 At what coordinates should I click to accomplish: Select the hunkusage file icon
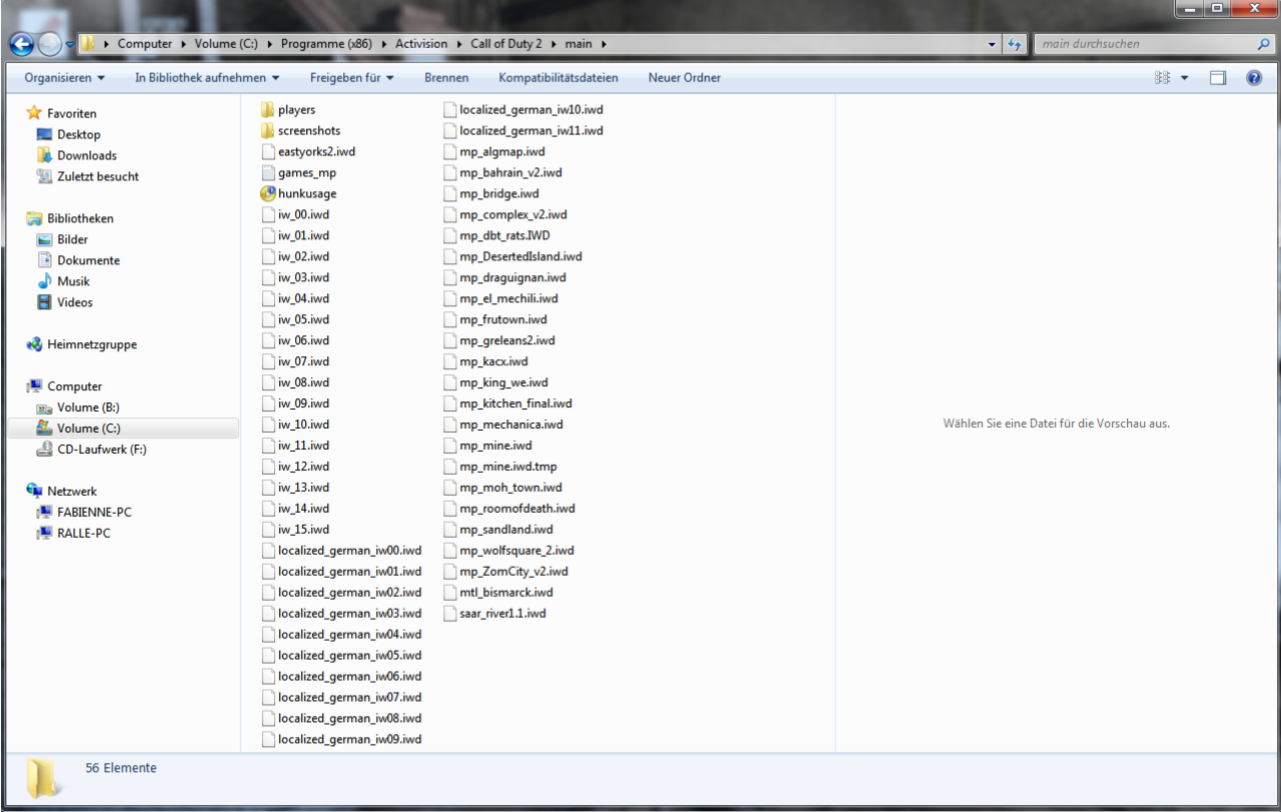267,194
